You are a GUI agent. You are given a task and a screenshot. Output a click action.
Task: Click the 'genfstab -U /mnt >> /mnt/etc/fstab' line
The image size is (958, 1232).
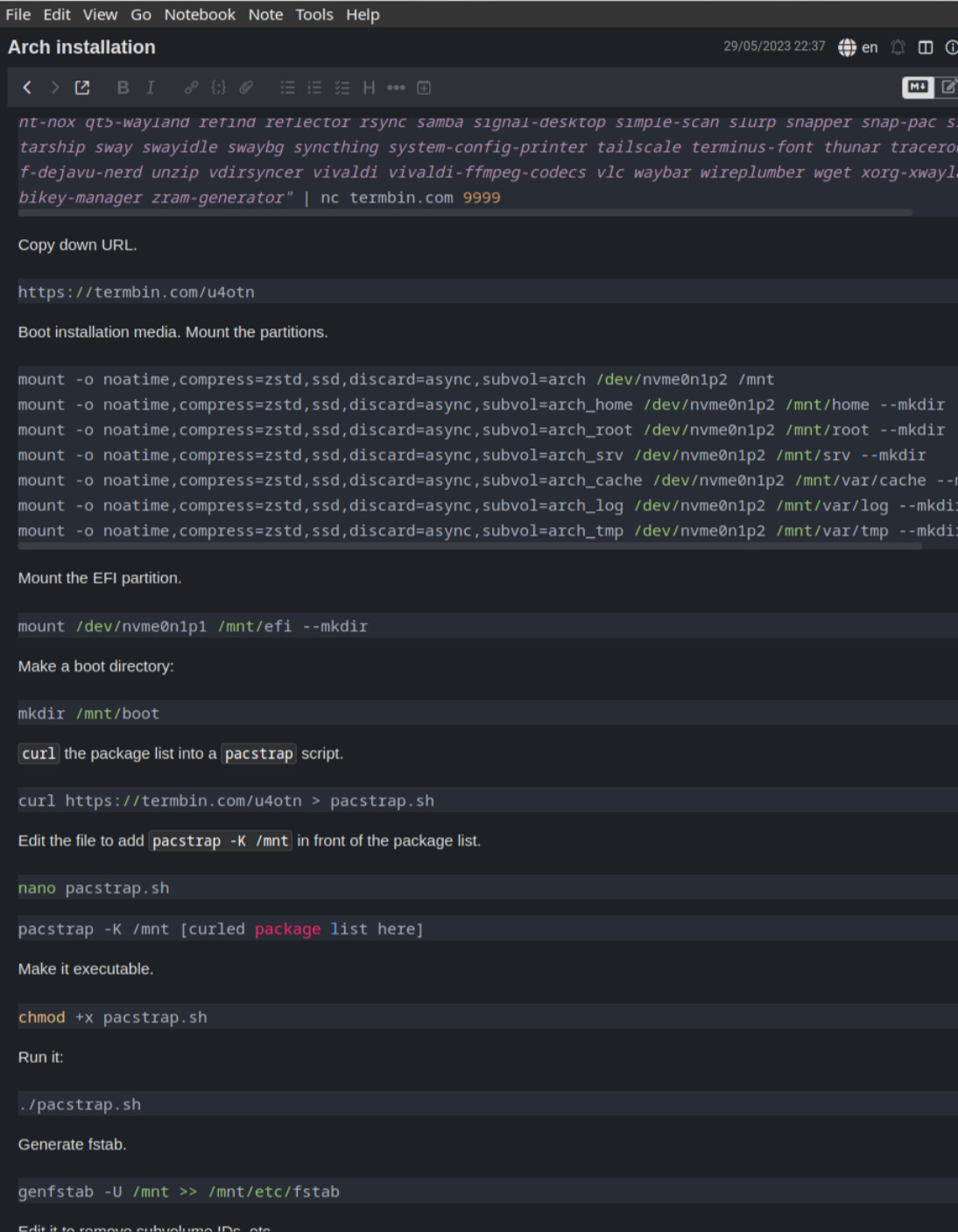click(x=179, y=1193)
